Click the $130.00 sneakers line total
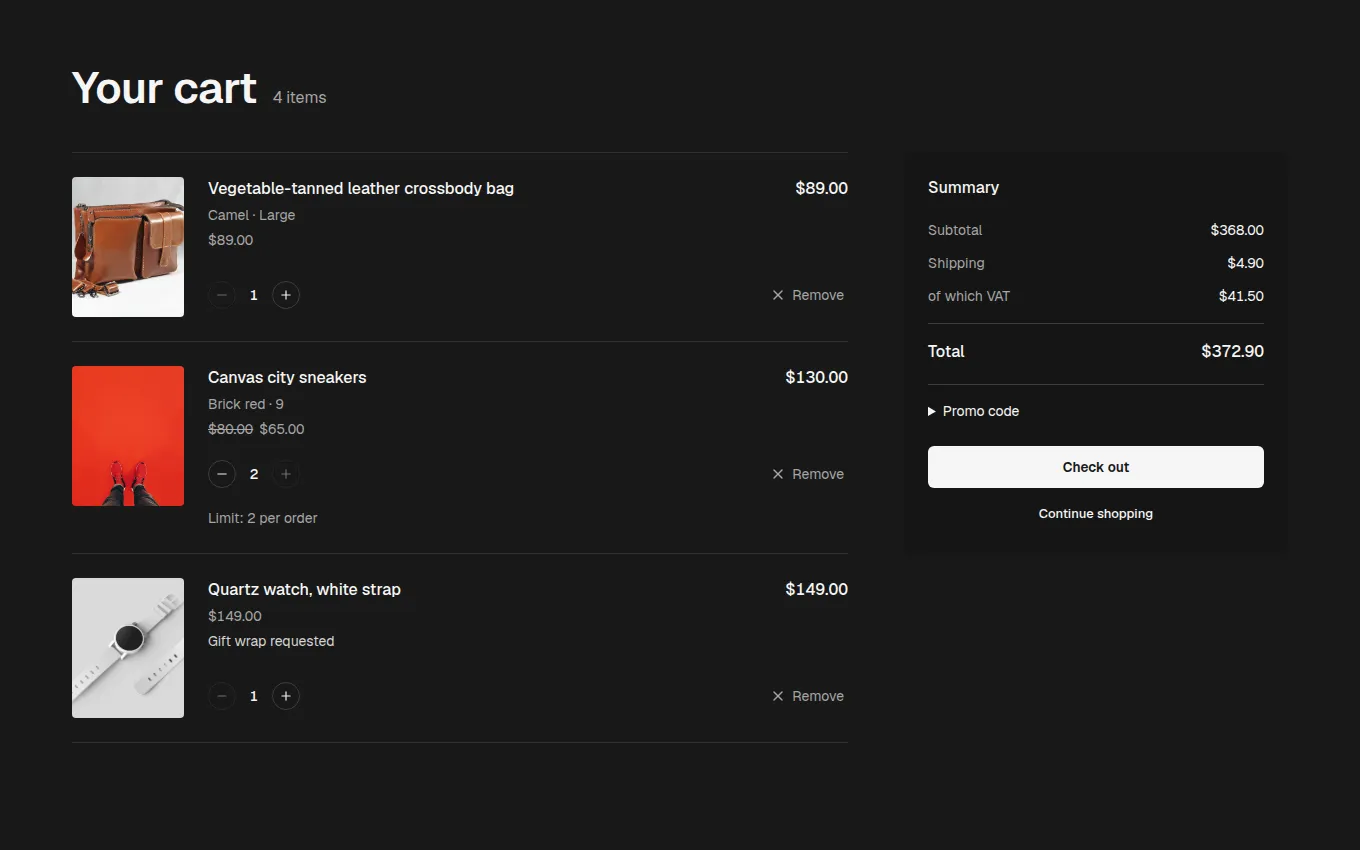1360x850 pixels. 816,377
